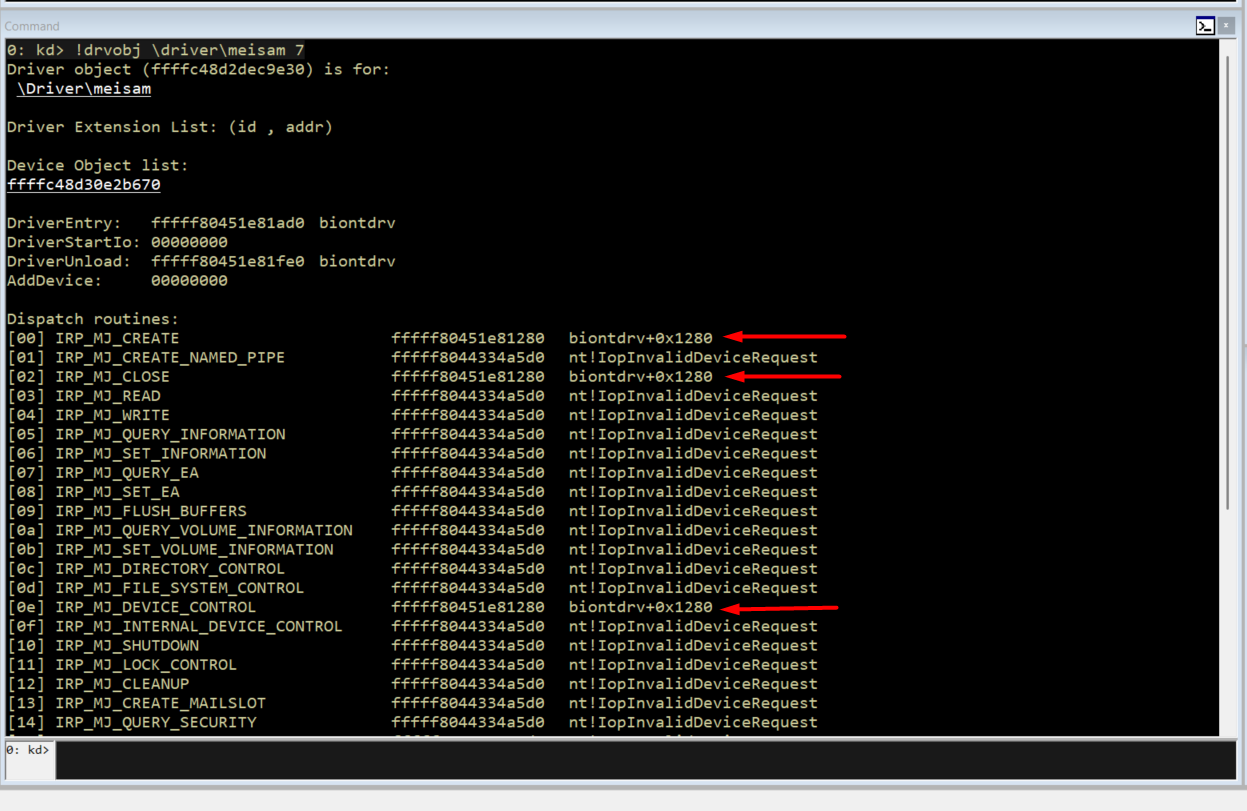1247x811 pixels.
Task: Click the DriverUnload address fffff80451e81fe0
Action: point(228,261)
